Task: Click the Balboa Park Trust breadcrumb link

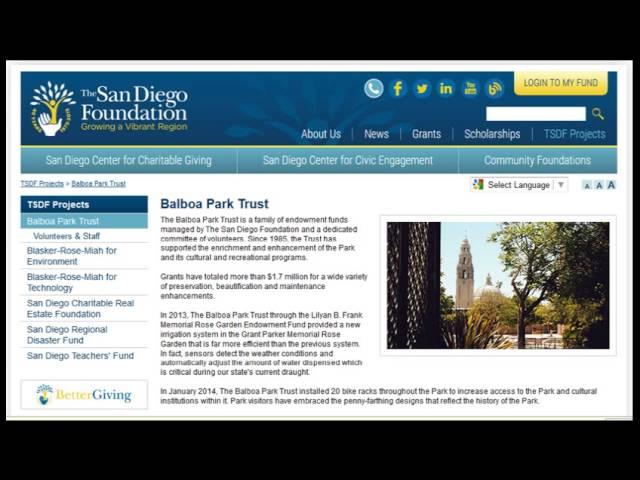Action: coord(98,184)
